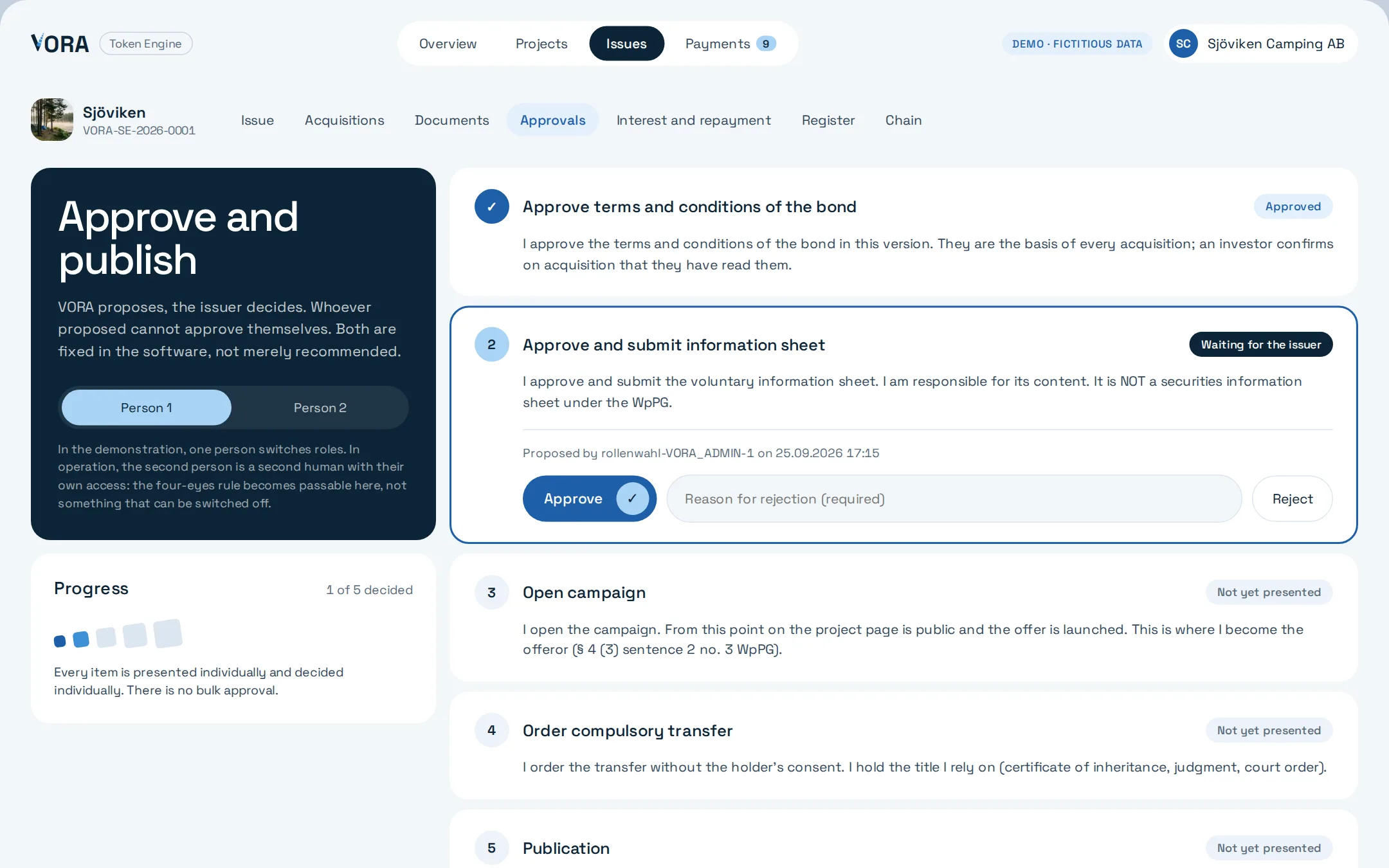
Task: Open the Chain sub-tab
Action: (x=903, y=120)
